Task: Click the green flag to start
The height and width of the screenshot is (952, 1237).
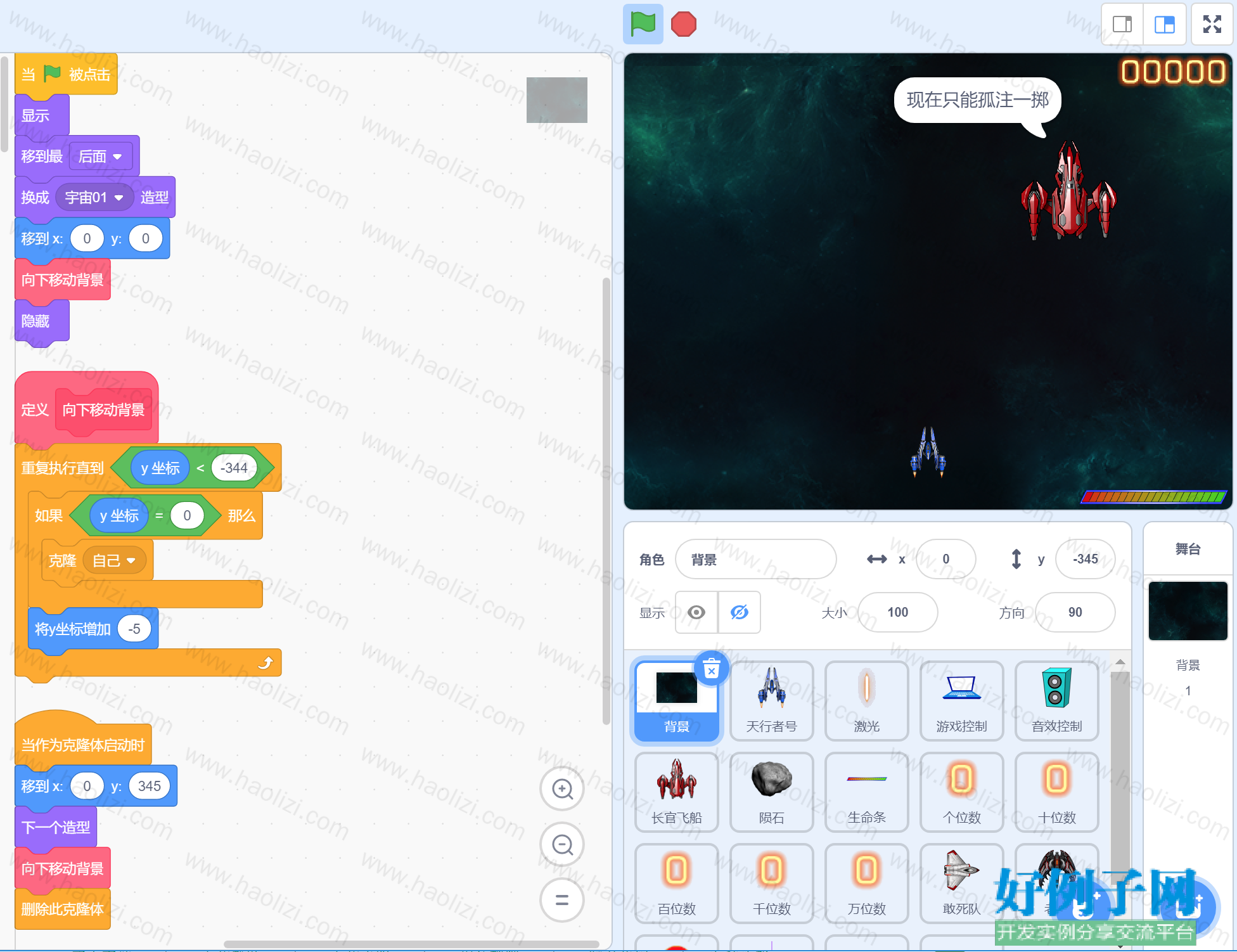Action: (x=643, y=24)
